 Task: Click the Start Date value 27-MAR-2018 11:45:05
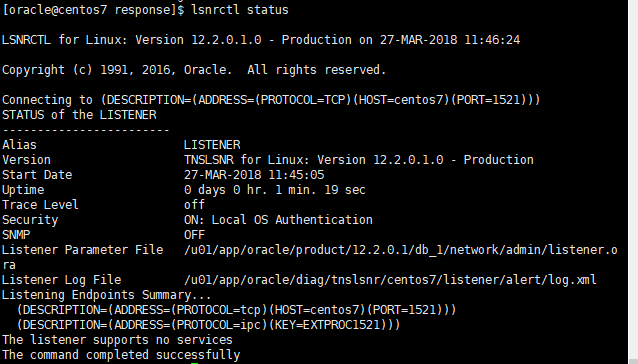tap(254, 175)
